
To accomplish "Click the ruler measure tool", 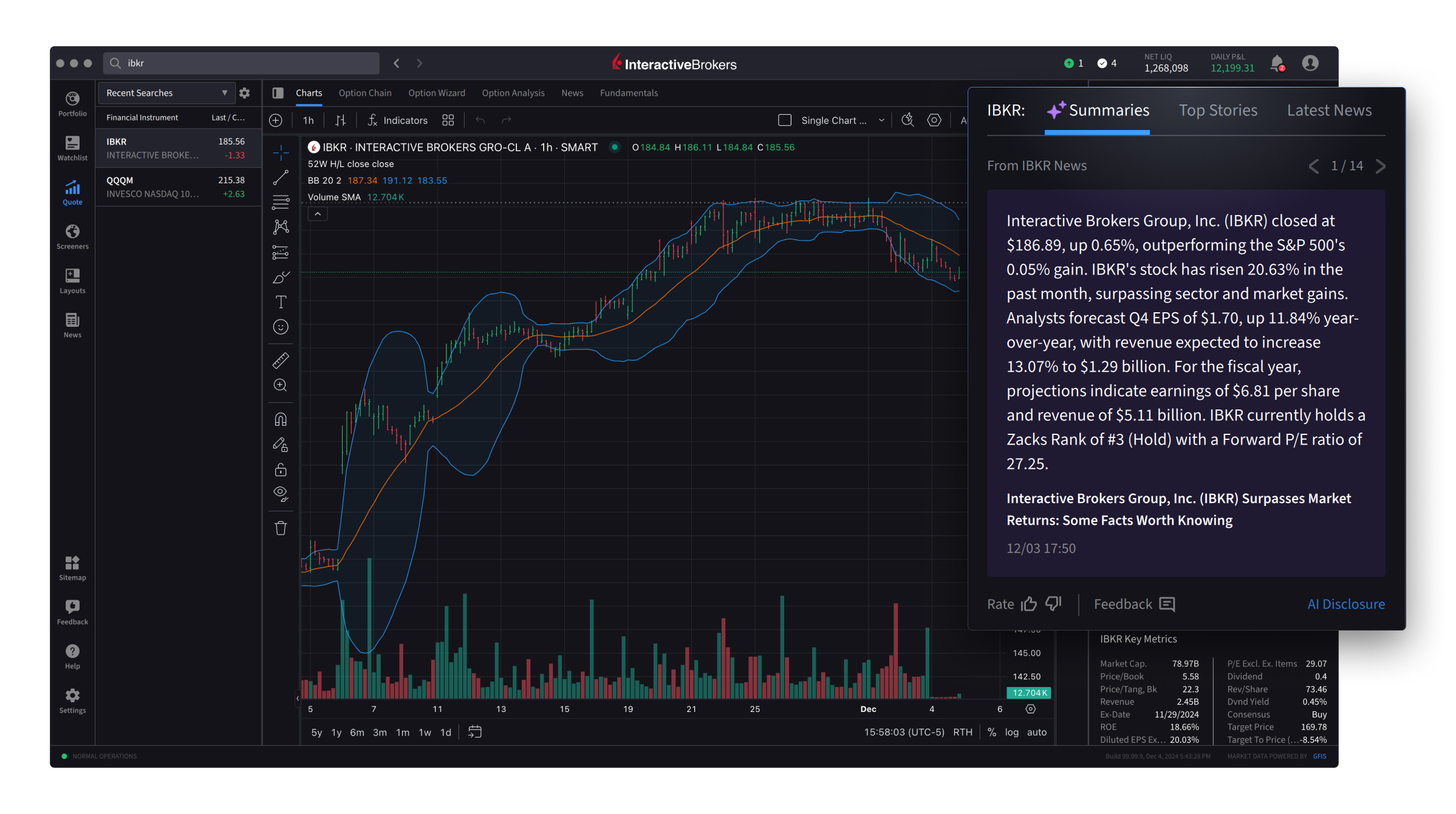I will pos(281,361).
